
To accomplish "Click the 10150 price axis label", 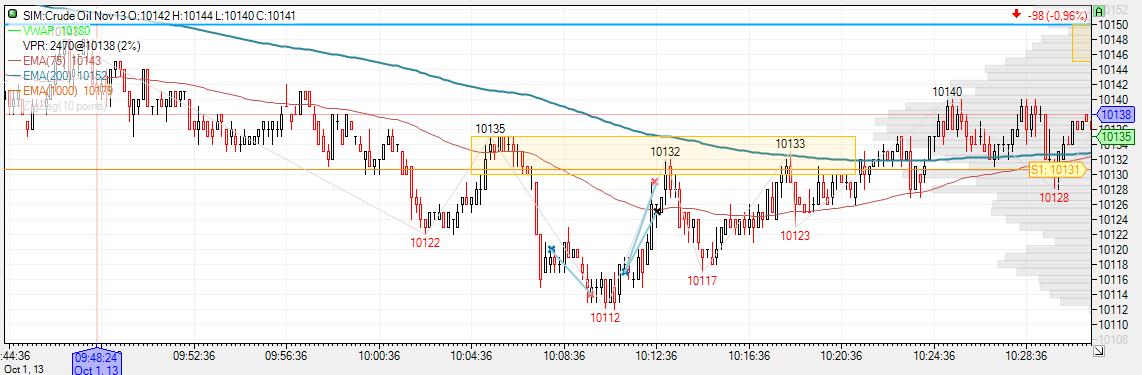I will click(x=1114, y=24).
